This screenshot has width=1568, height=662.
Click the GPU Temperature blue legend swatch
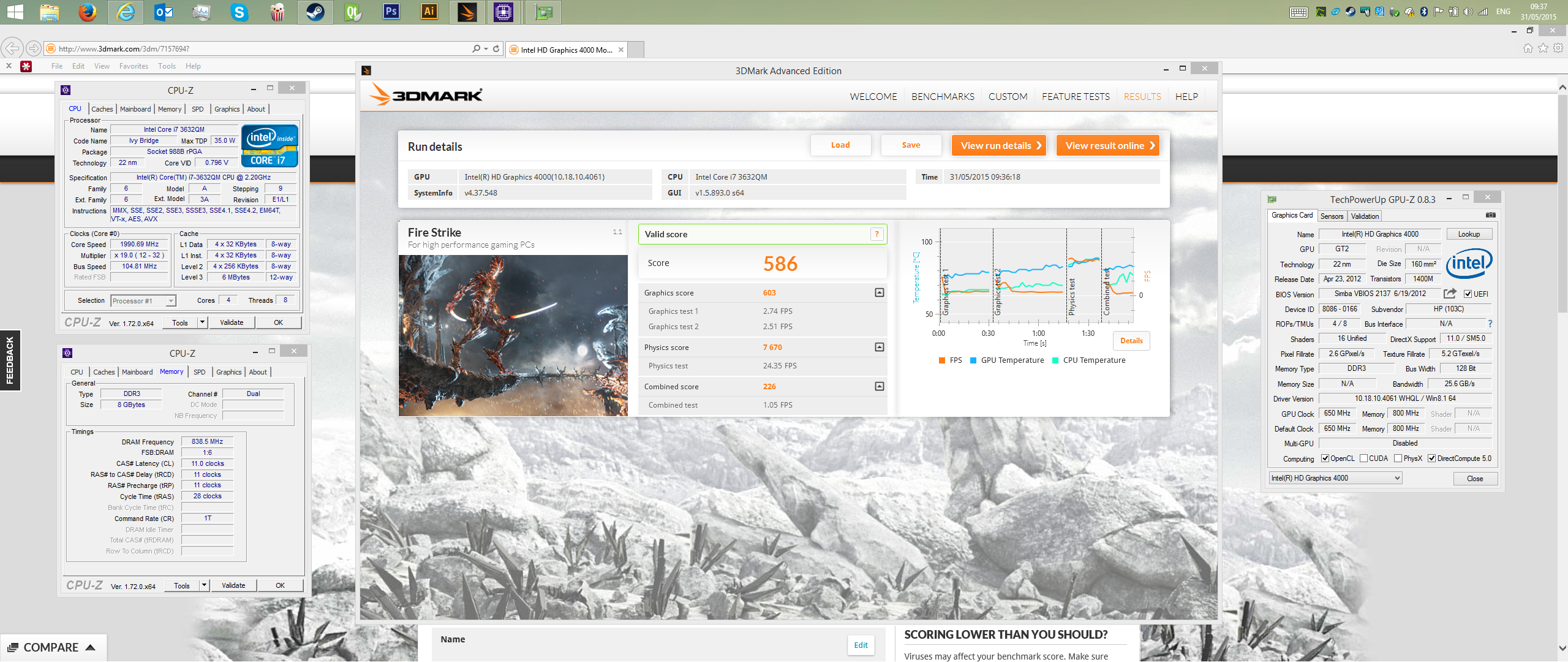pyautogui.click(x=973, y=360)
